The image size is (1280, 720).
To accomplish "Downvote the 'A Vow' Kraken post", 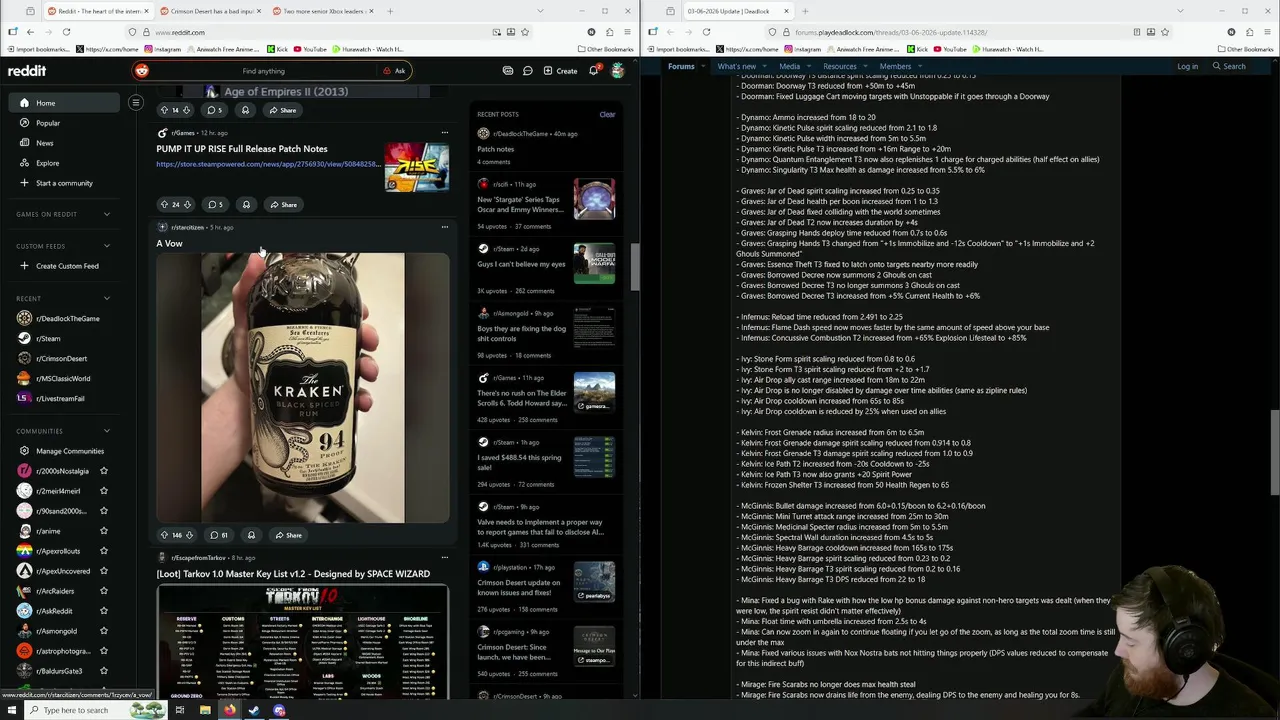I will (x=189, y=535).
